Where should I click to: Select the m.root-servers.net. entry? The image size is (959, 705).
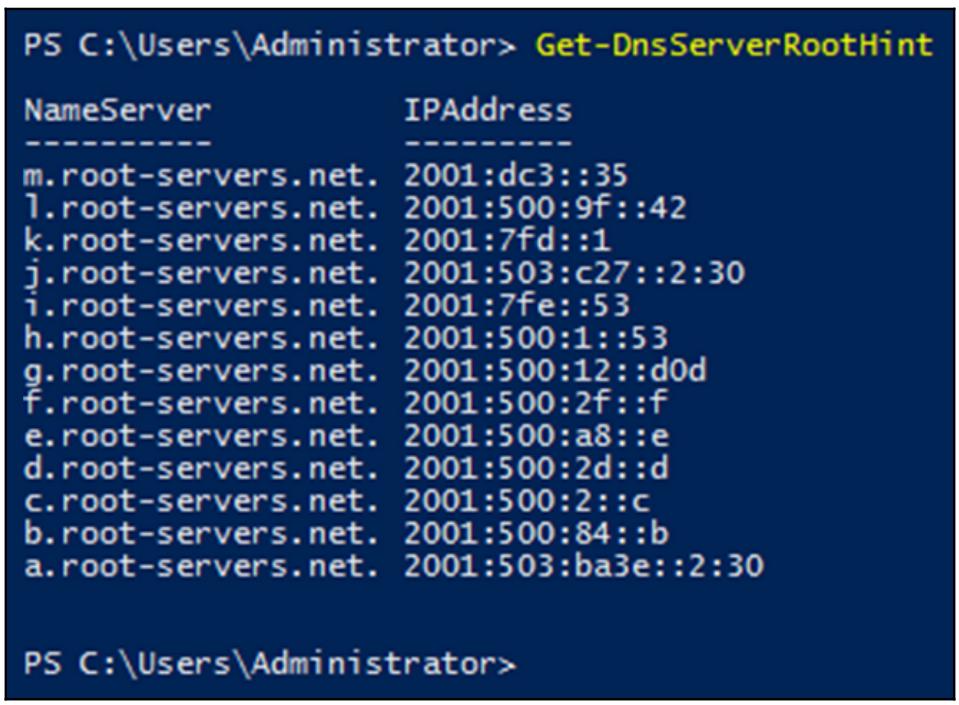pyautogui.click(x=202, y=177)
